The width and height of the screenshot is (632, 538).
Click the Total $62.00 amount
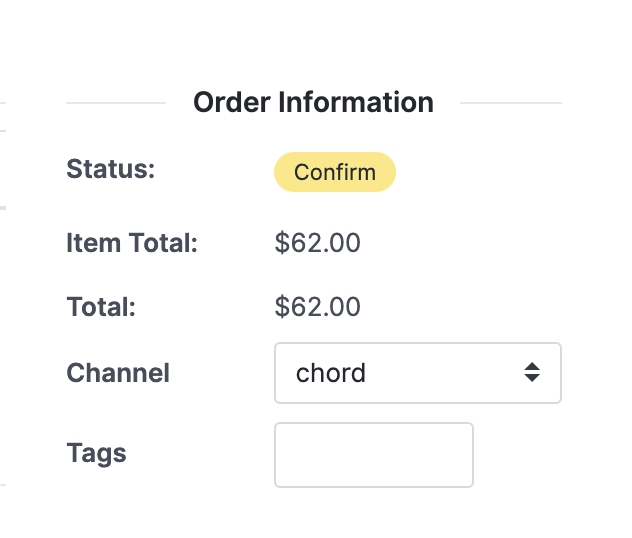coord(317,307)
